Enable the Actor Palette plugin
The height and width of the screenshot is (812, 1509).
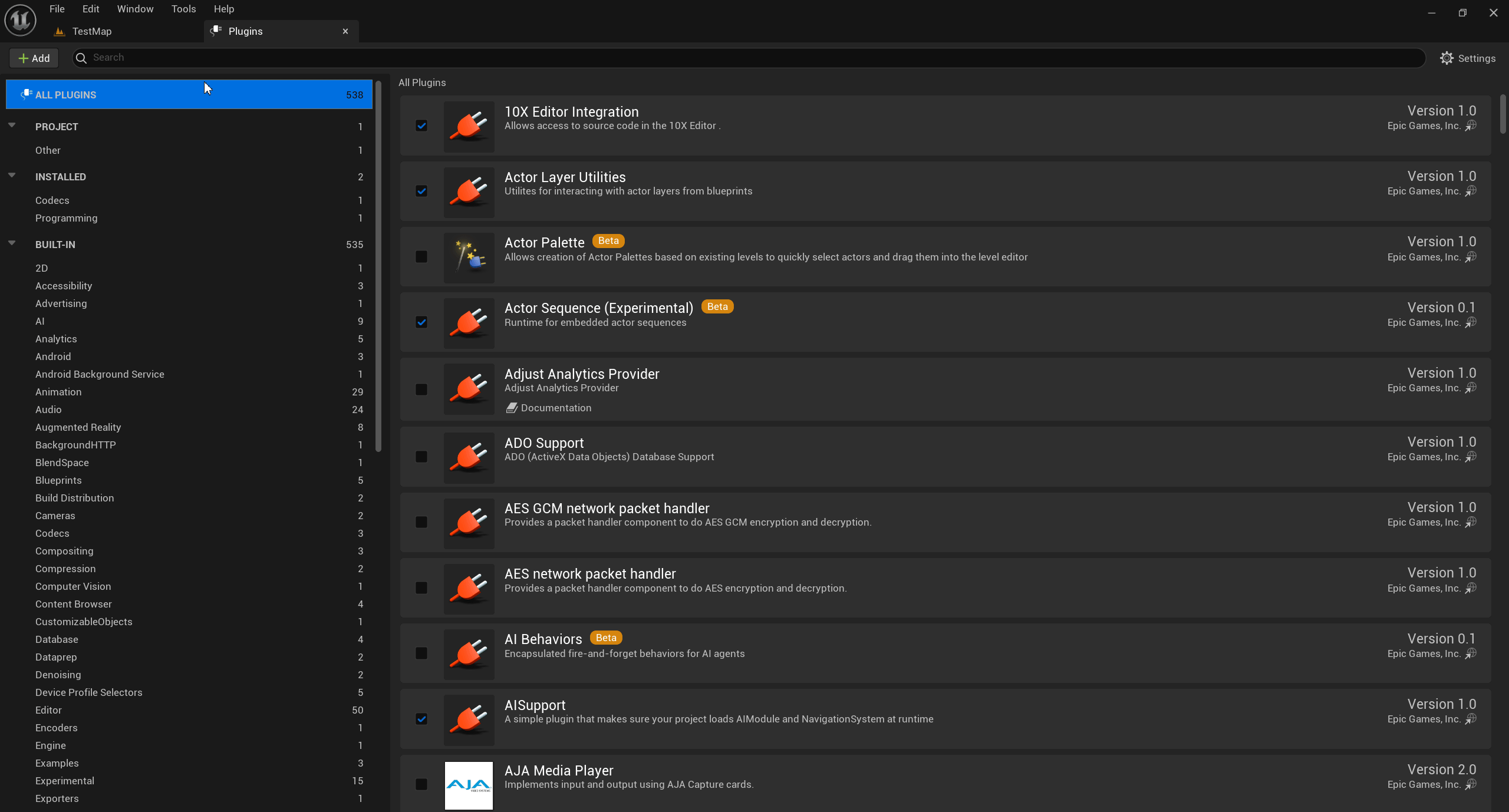point(421,257)
